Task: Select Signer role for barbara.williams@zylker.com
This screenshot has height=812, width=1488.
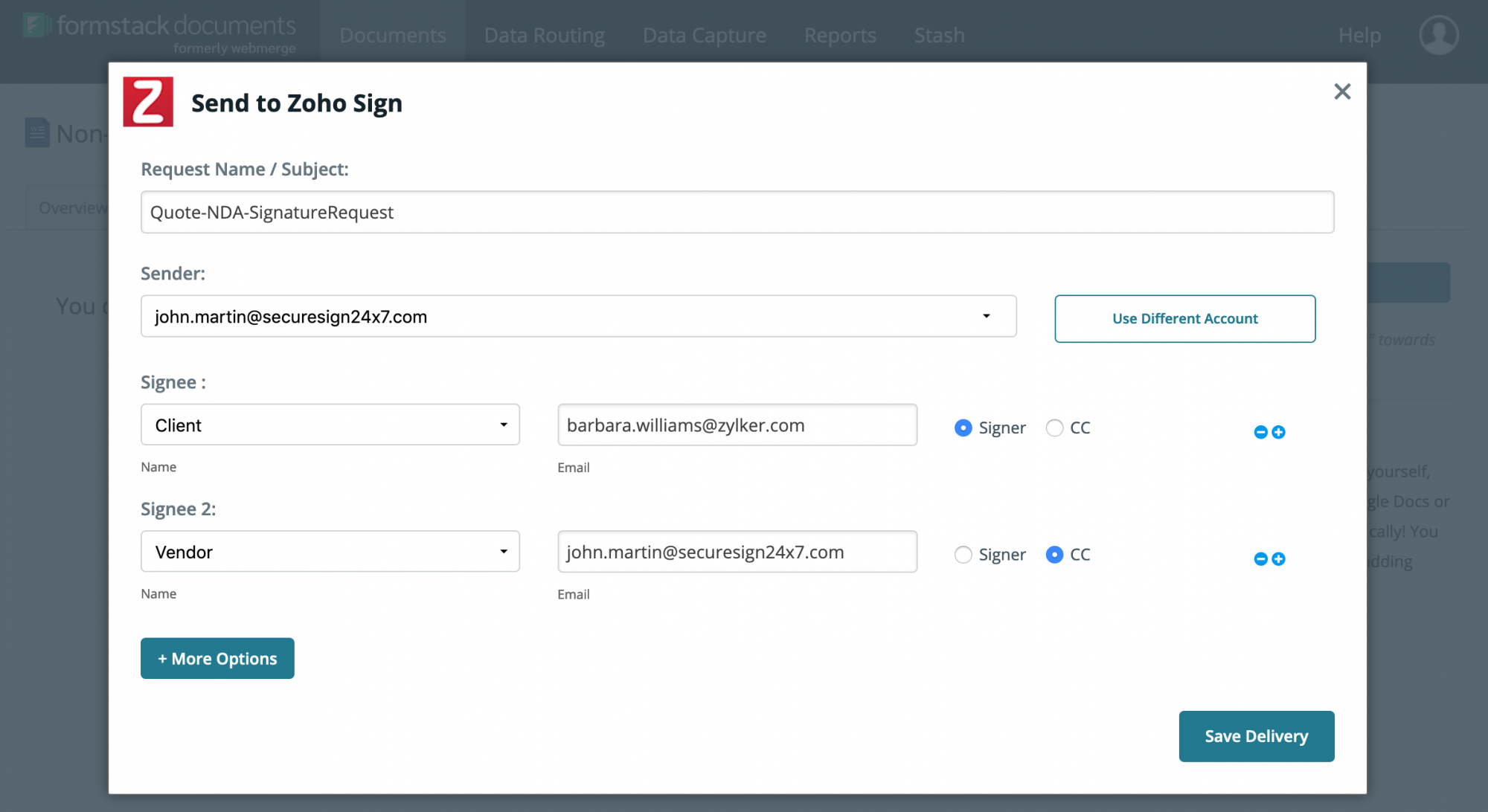Action: tap(963, 428)
